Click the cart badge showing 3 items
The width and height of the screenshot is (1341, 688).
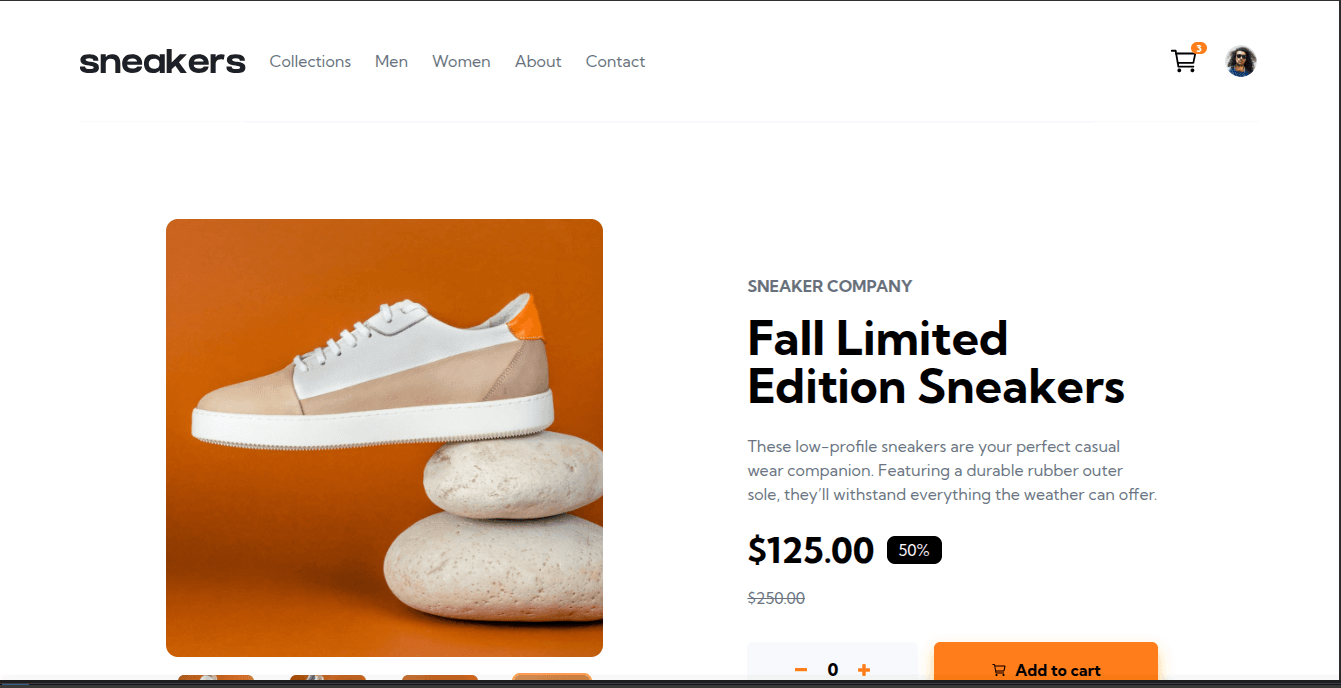tap(1198, 47)
